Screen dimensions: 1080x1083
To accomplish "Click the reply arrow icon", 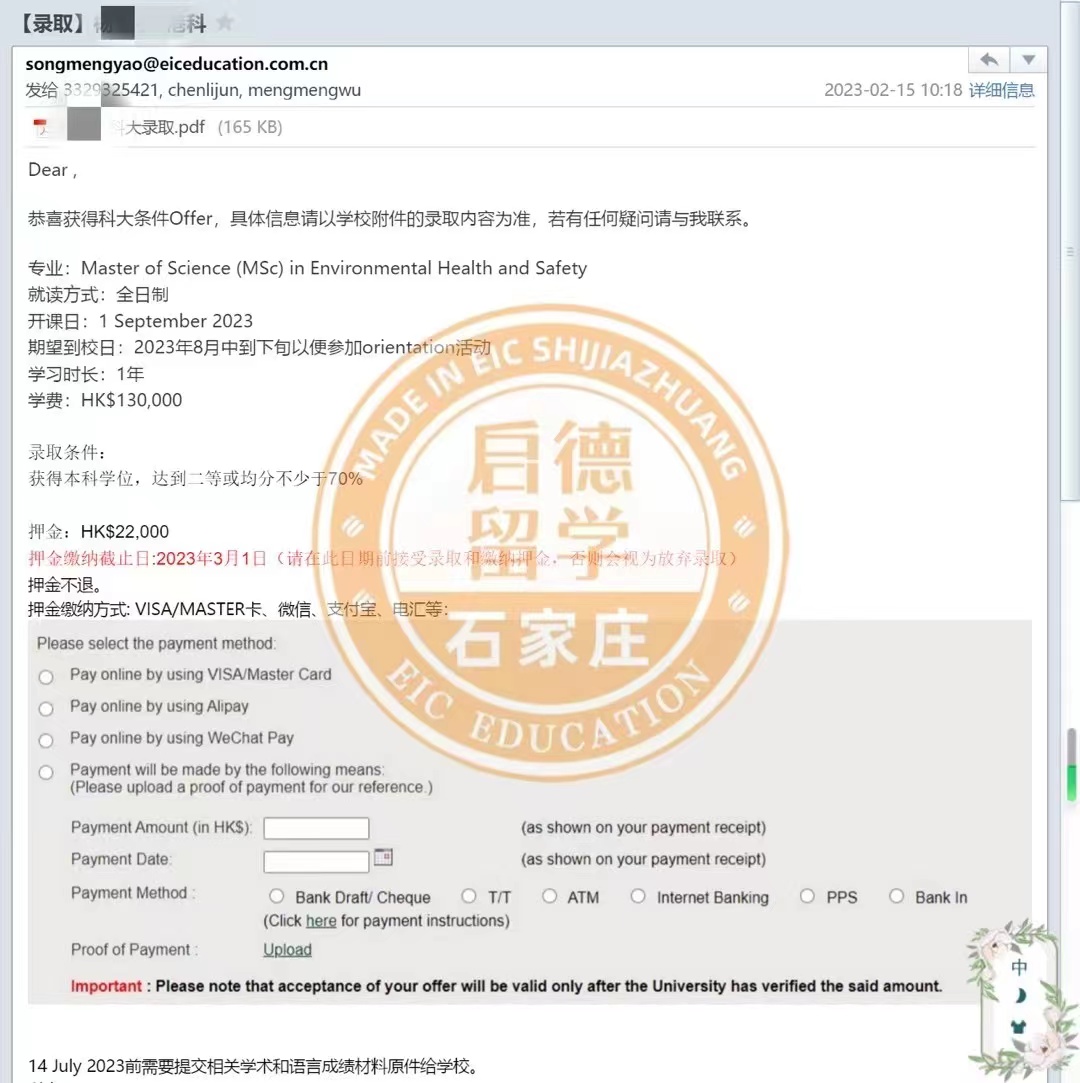I will [989, 60].
